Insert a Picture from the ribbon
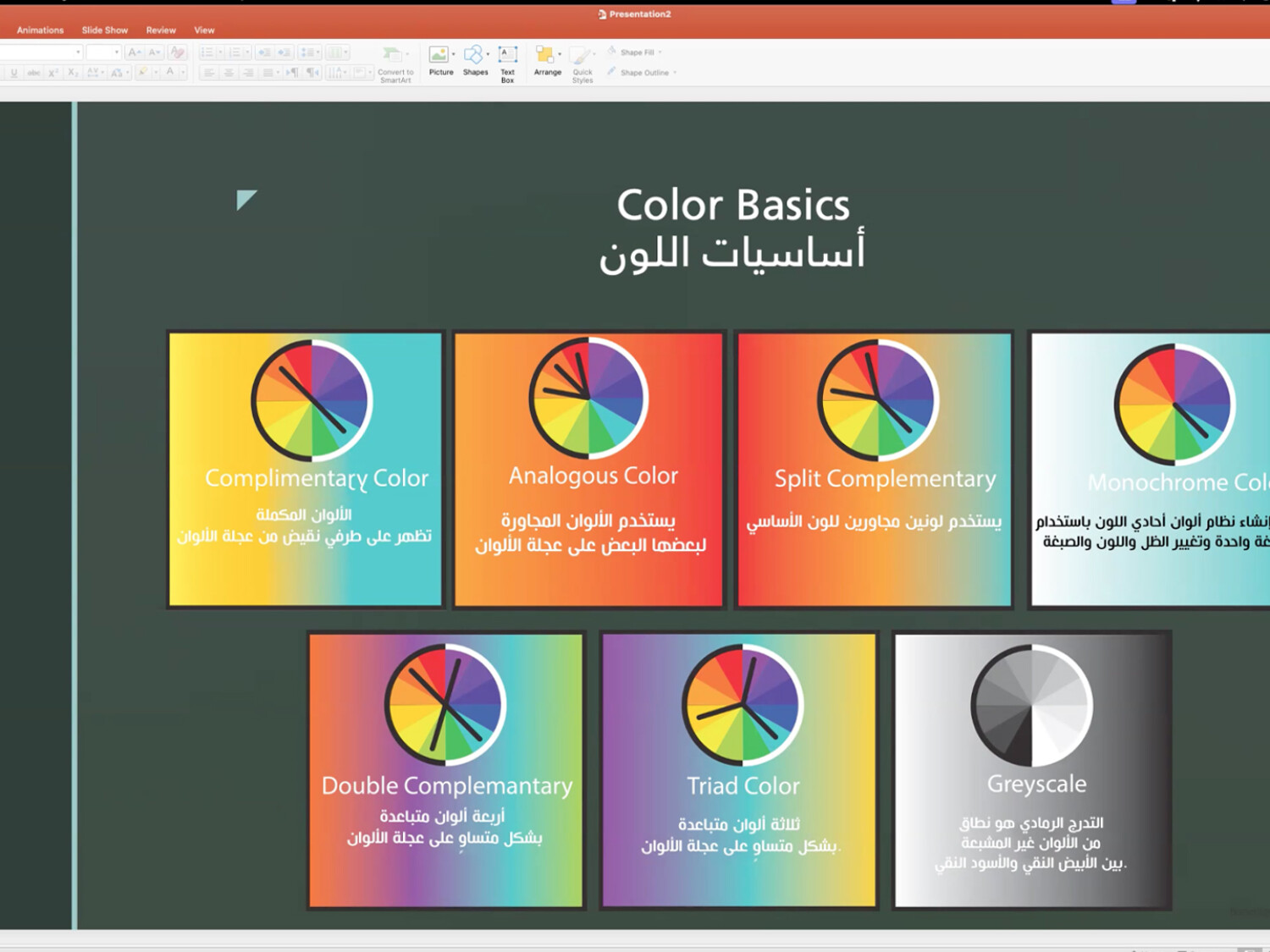The width and height of the screenshot is (1270, 952). (x=440, y=60)
